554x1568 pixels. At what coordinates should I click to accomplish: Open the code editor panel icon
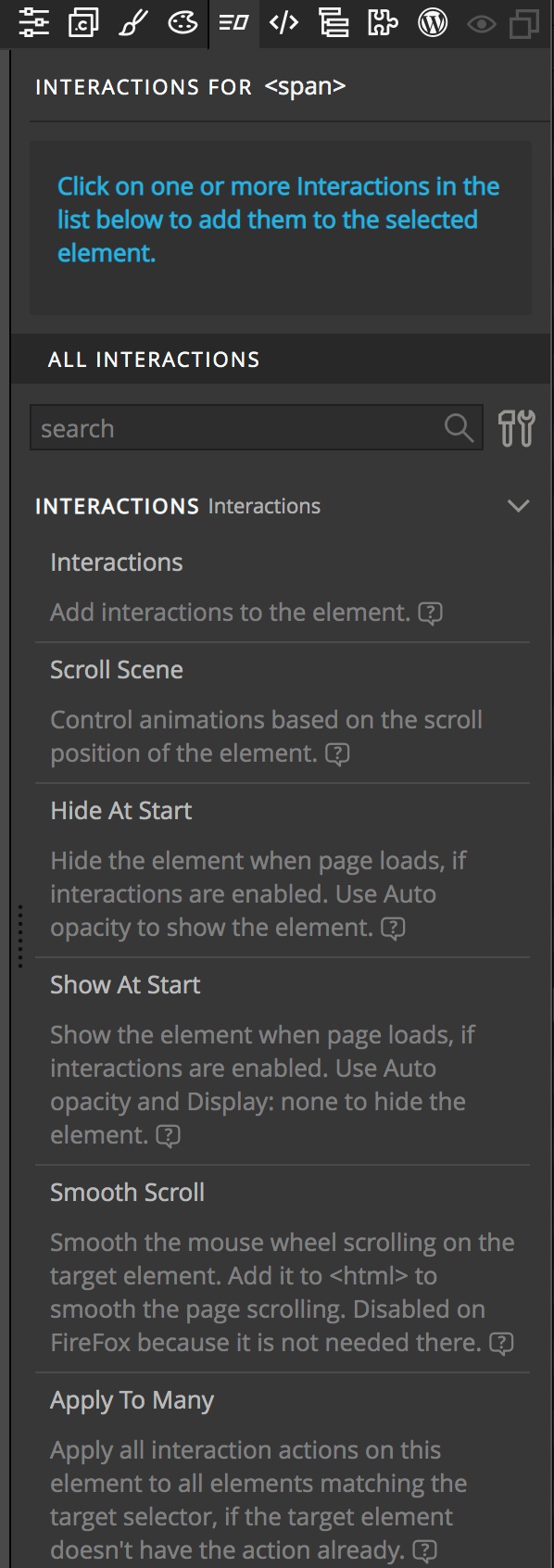(283, 22)
